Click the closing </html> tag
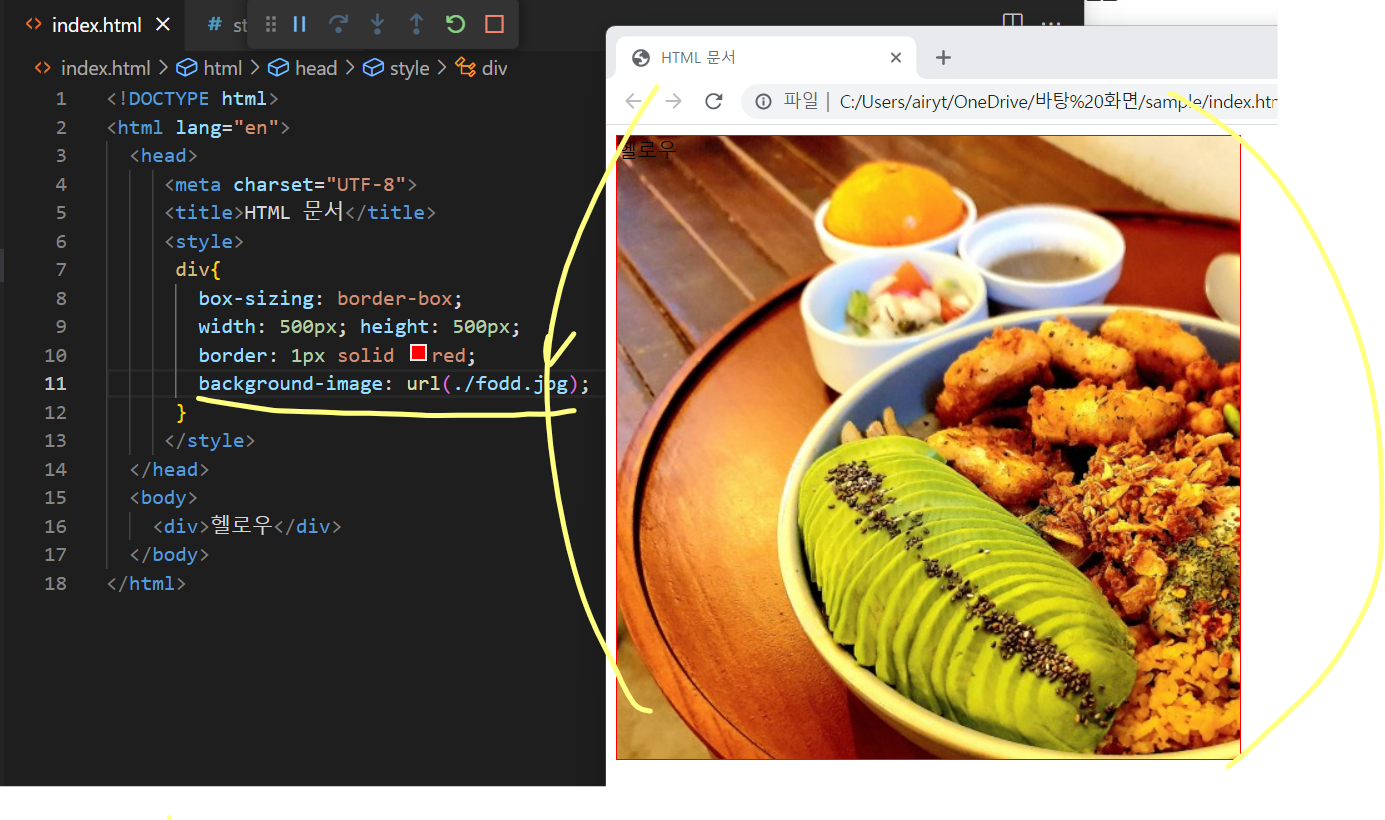1385x820 pixels. [x=146, y=583]
